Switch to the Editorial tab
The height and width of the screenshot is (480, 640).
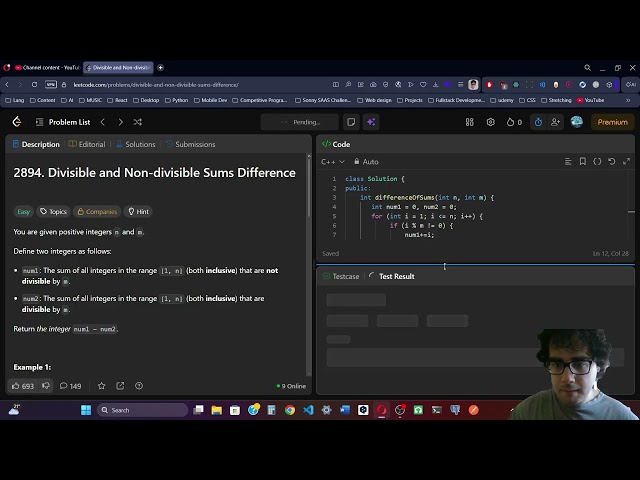tap(87, 144)
